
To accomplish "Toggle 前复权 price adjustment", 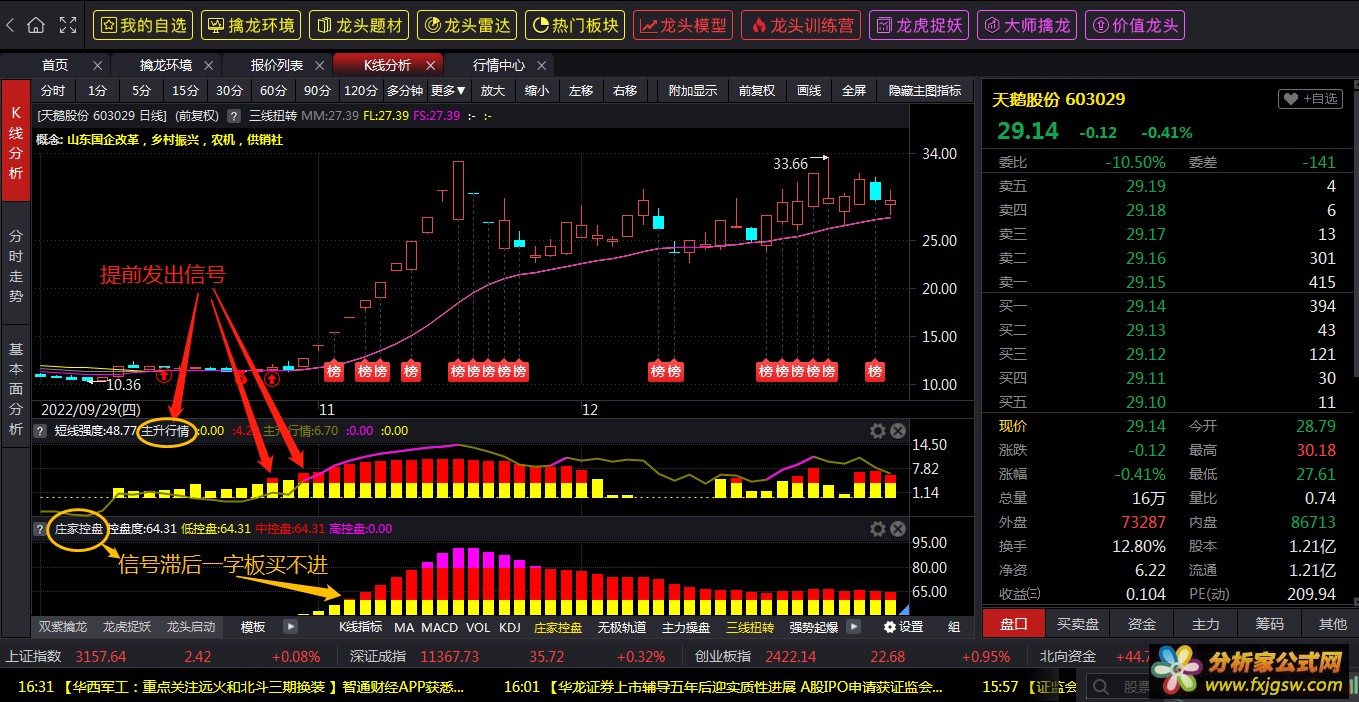I will click(x=757, y=90).
